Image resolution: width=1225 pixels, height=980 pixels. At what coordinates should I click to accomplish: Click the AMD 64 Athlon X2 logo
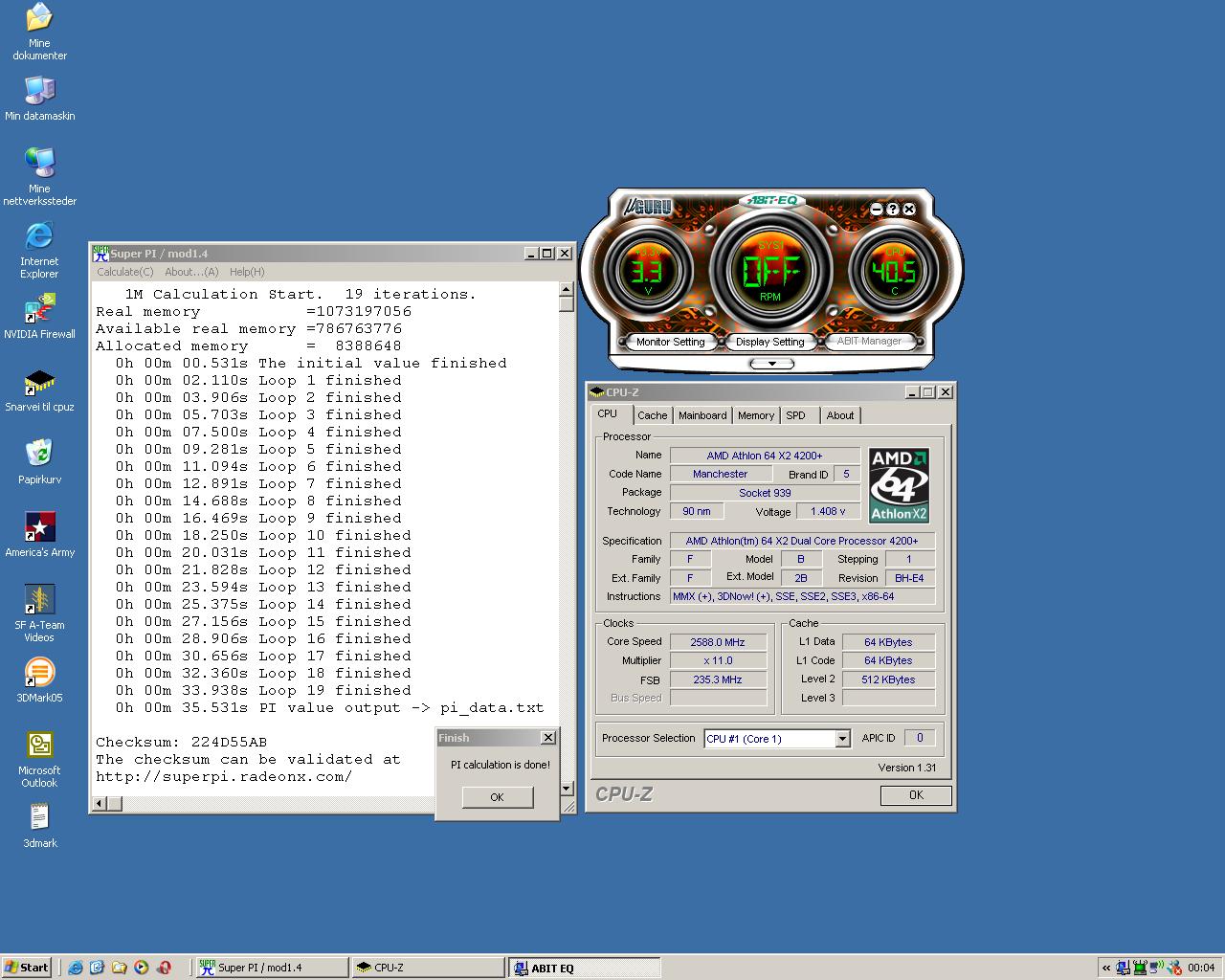click(x=899, y=485)
